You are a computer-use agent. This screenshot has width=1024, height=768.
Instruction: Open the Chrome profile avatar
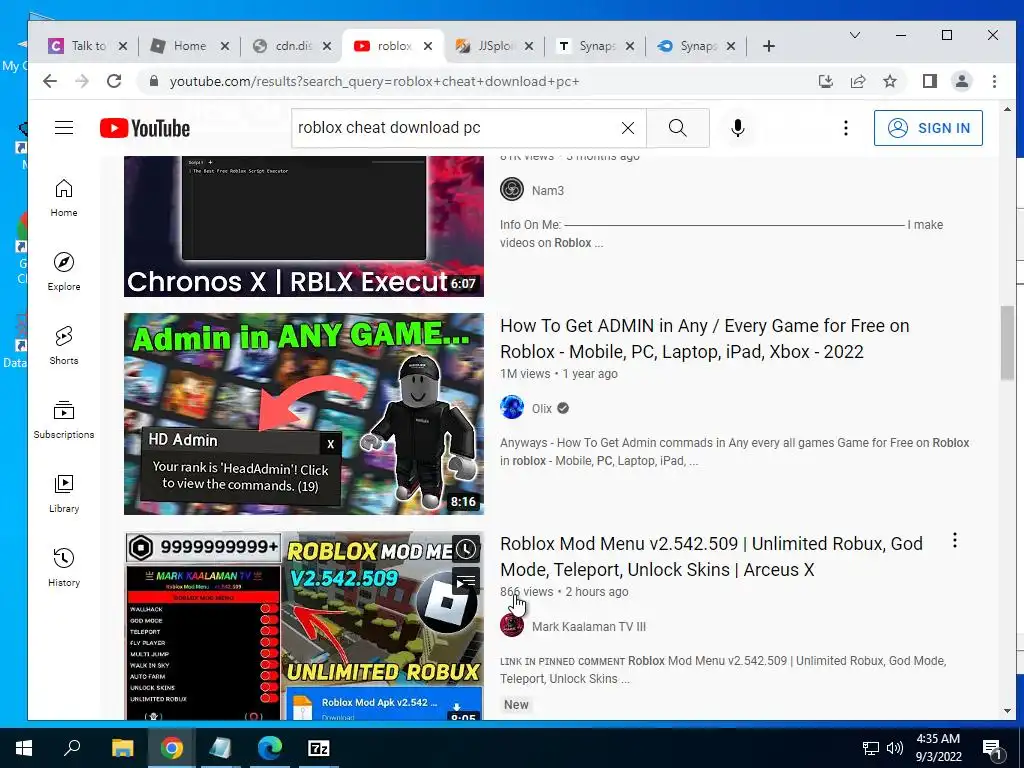[962, 81]
